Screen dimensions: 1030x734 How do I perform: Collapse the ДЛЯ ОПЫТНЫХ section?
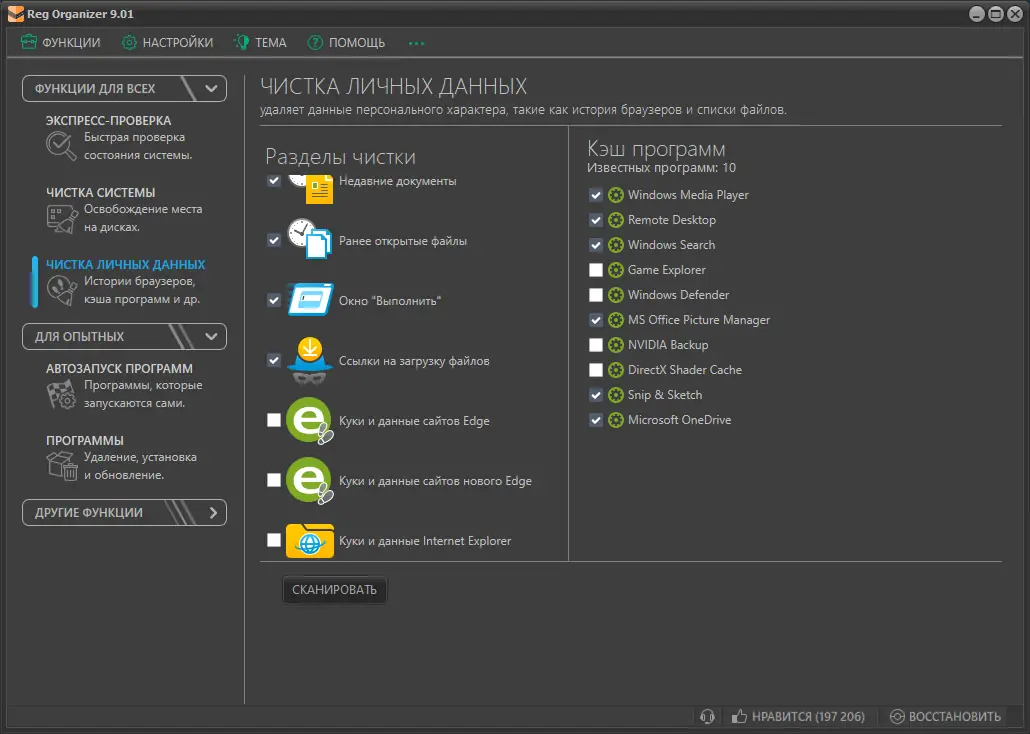tap(211, 336)
